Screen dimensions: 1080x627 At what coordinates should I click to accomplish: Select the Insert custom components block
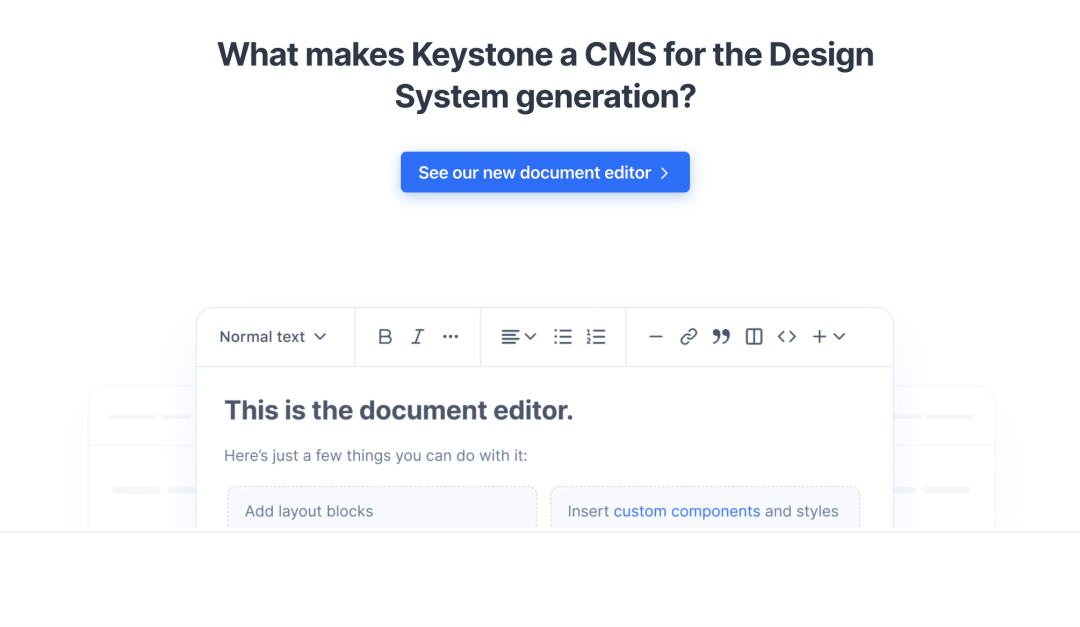pyautogui.click(x=705, y=506)
